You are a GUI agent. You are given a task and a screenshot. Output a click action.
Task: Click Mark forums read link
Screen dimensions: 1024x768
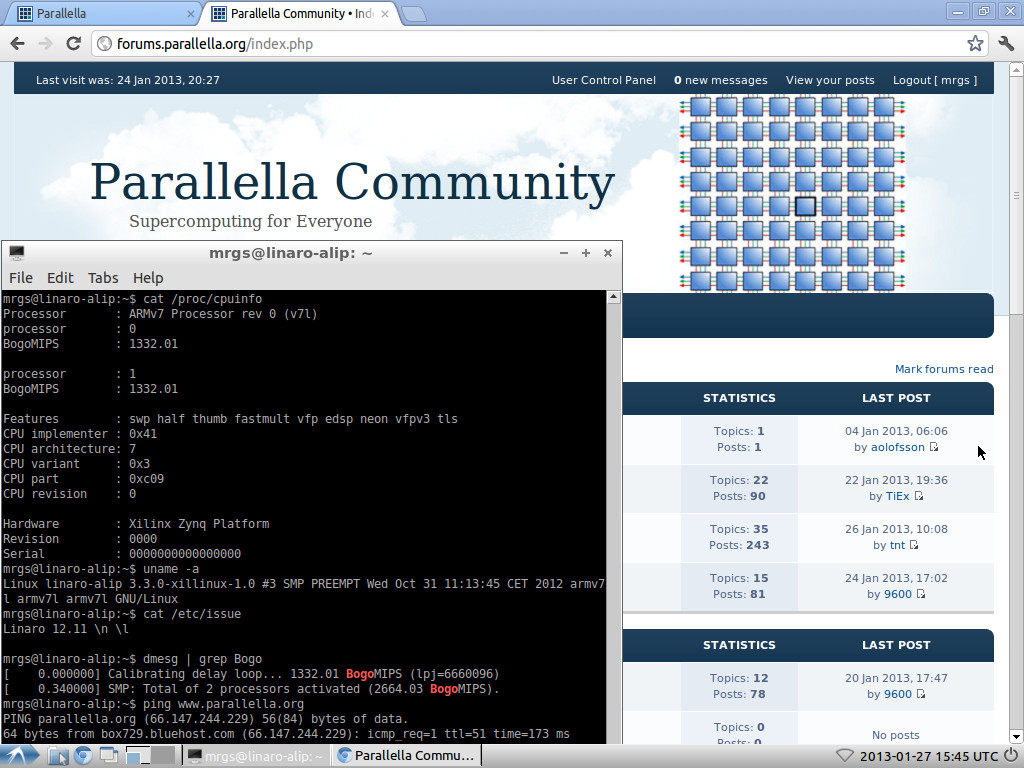point(943,369)
